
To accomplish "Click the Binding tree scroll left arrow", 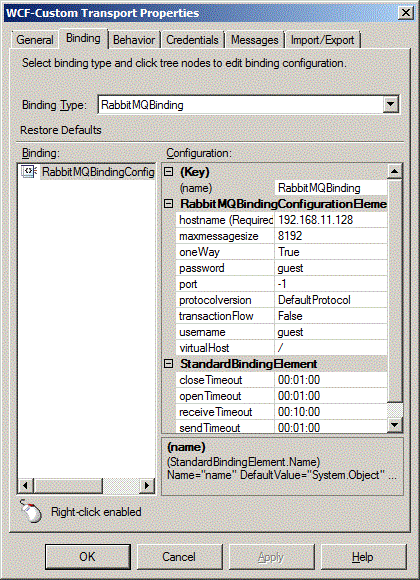I will 26,485.
